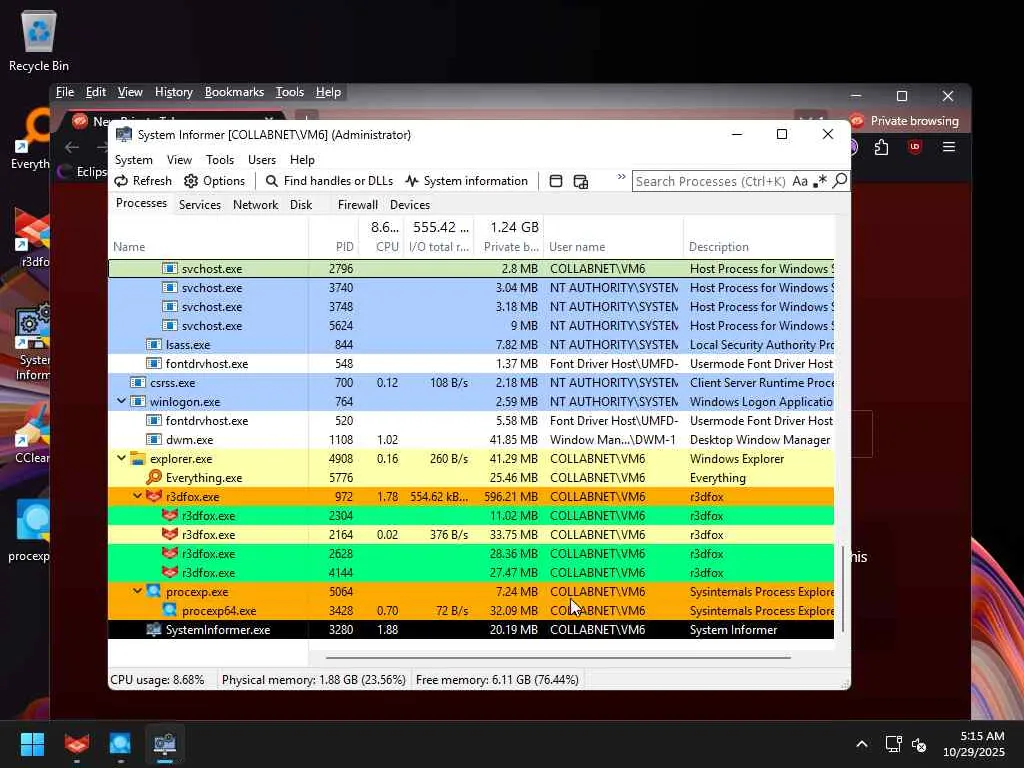This screenshot has height=768, width=1024.
Task: Select the csrss.exe process icon
Action: (138, 382)
